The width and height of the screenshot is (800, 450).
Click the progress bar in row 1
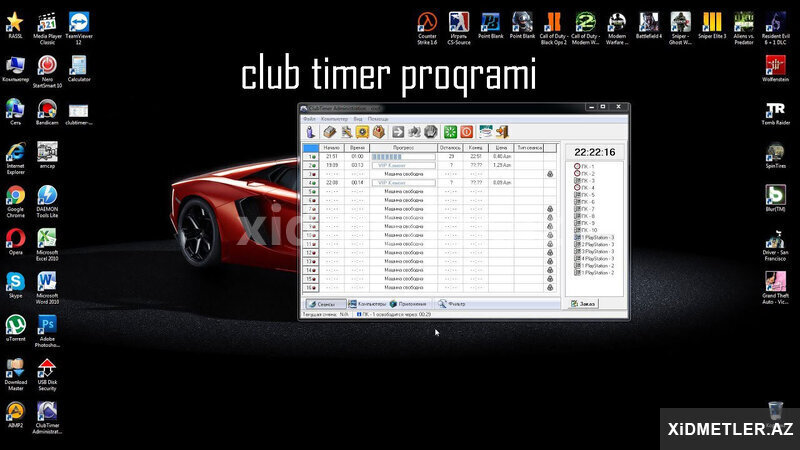point(403,157)
